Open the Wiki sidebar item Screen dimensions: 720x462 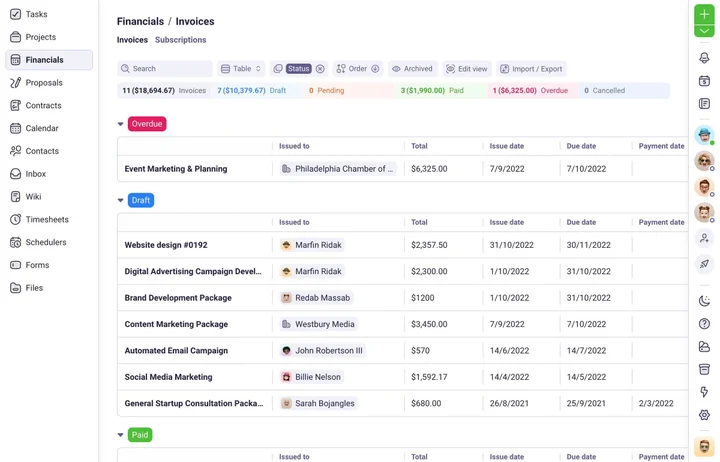point(33,197)
